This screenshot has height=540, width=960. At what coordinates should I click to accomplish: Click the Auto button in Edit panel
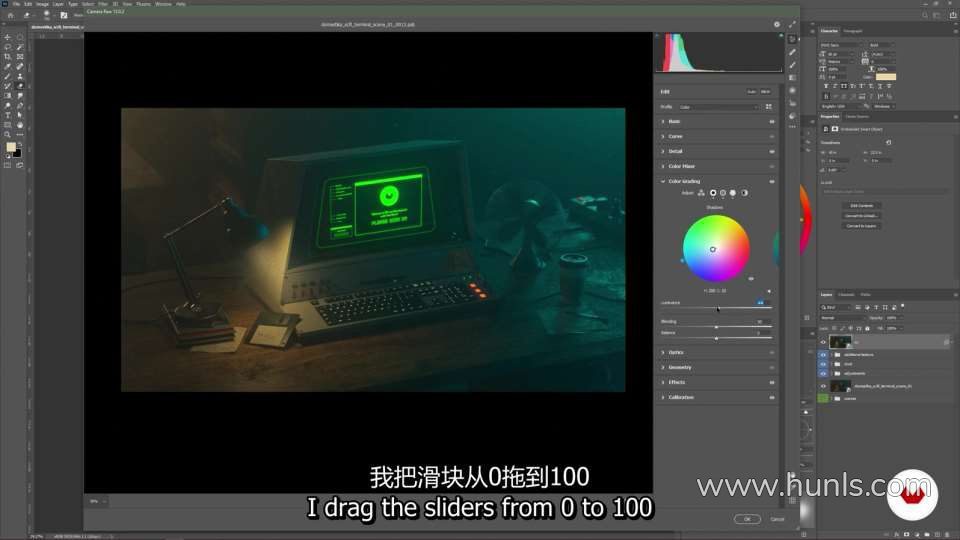(751, 92)
